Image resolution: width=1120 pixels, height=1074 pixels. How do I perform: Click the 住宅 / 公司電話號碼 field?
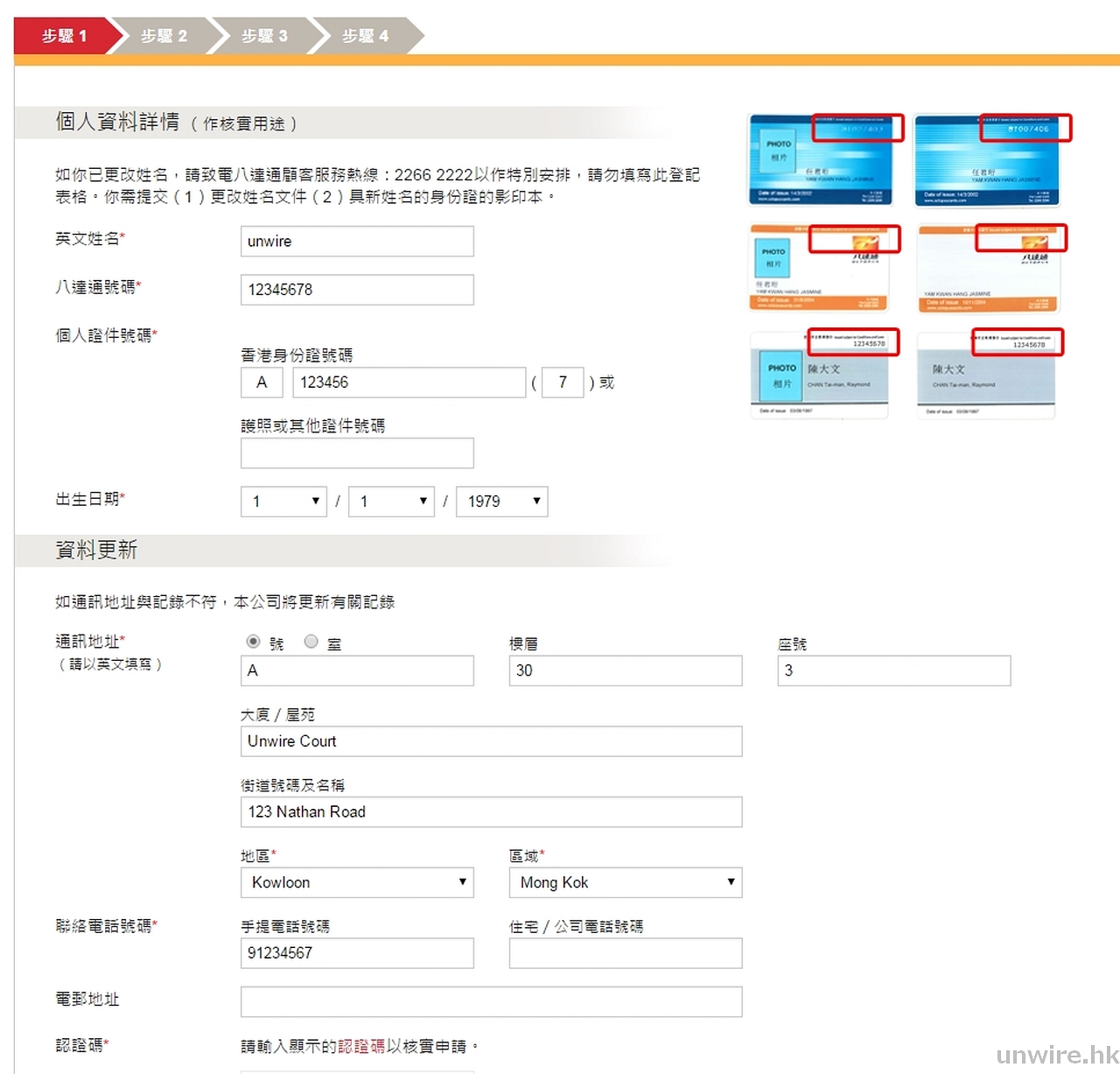tap(625, 953)
